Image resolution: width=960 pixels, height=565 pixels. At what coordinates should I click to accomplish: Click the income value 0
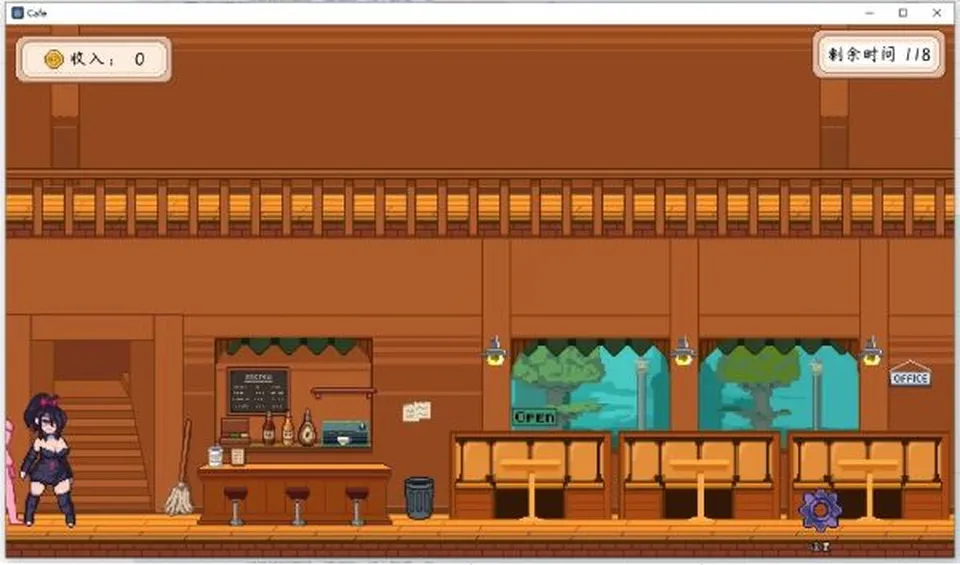point(140,59)
